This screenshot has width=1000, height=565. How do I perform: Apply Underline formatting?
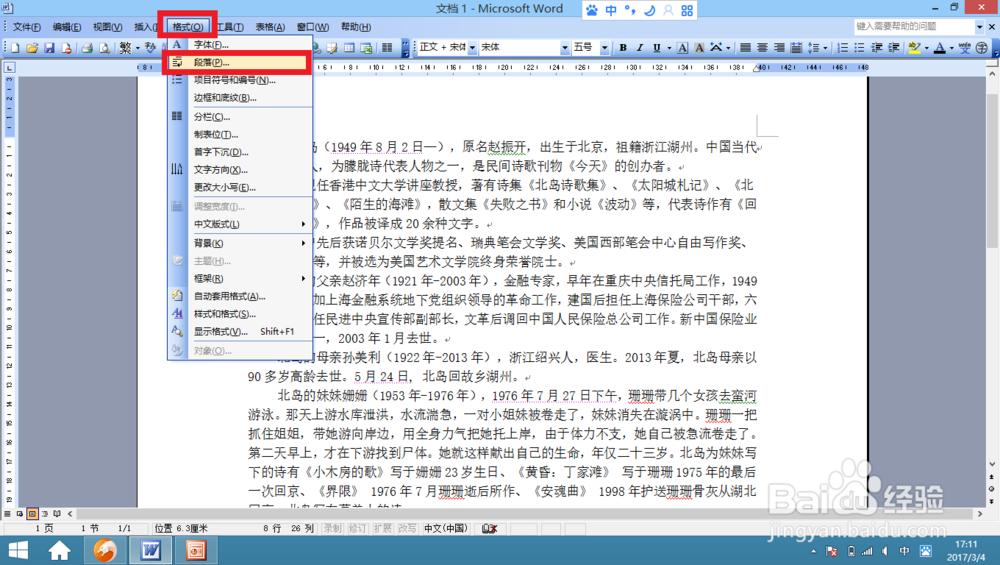(x=656, y=48)
